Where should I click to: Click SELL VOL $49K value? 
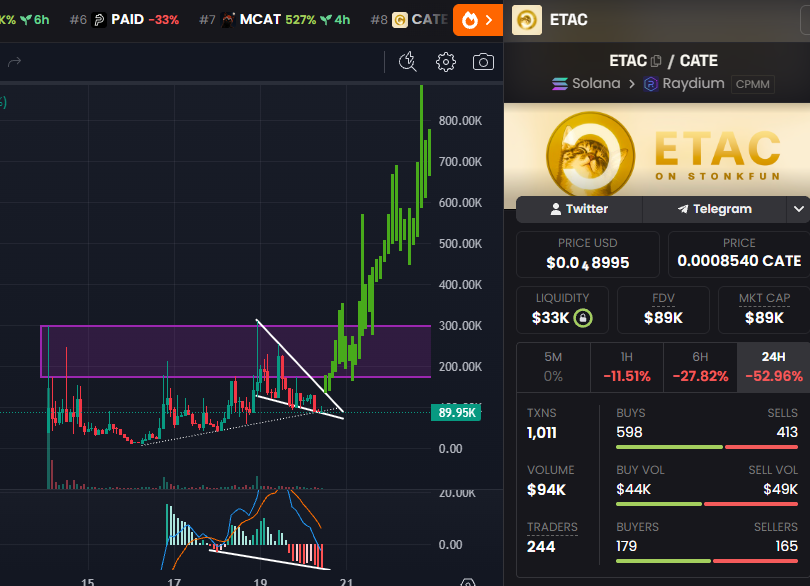coord(781,489)
